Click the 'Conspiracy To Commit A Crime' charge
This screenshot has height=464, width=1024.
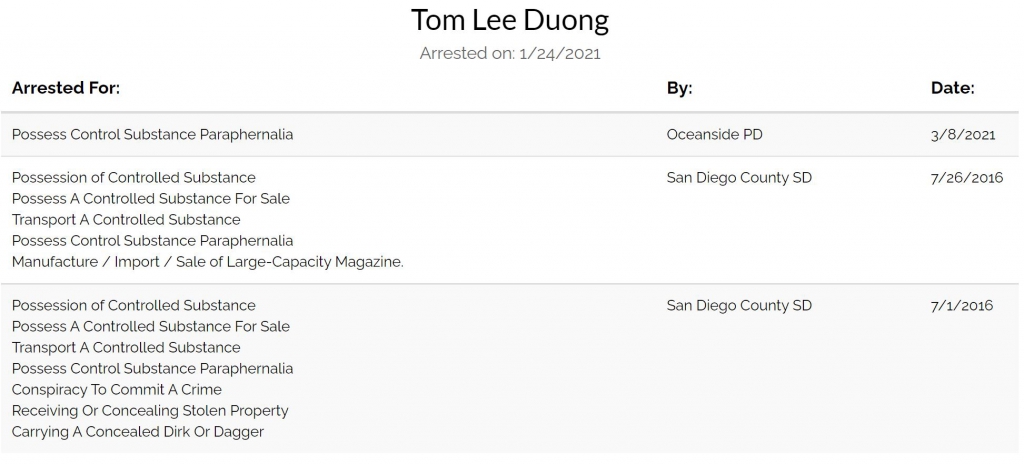coord(117,389)
